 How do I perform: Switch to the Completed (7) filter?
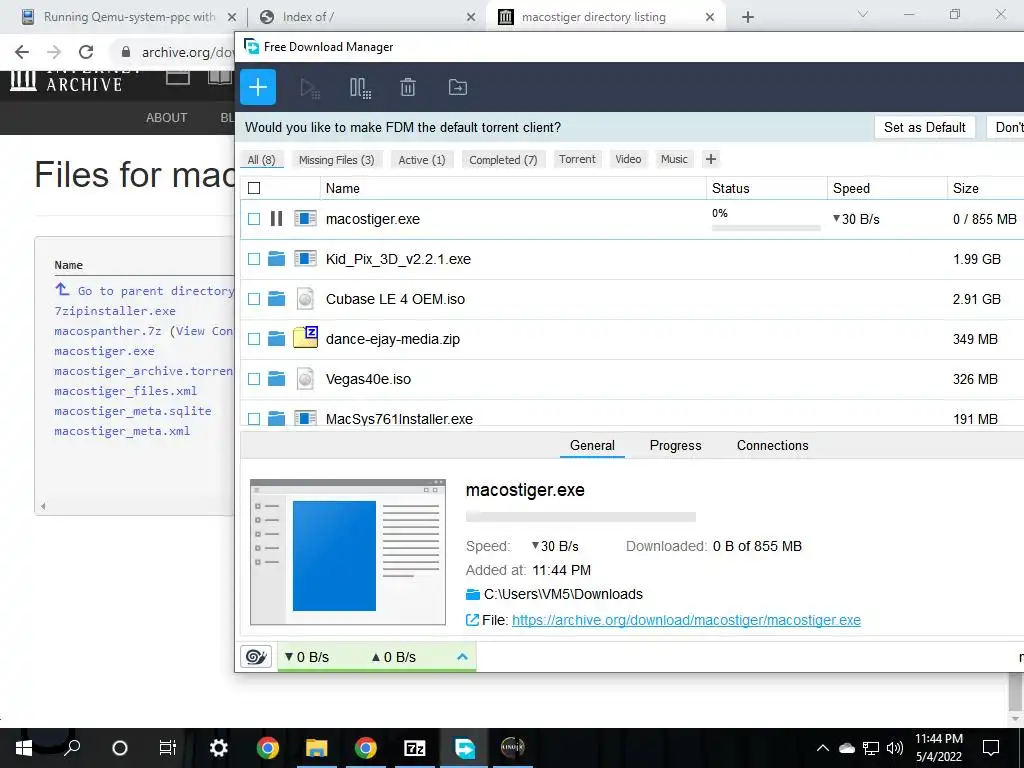[503, 159]
